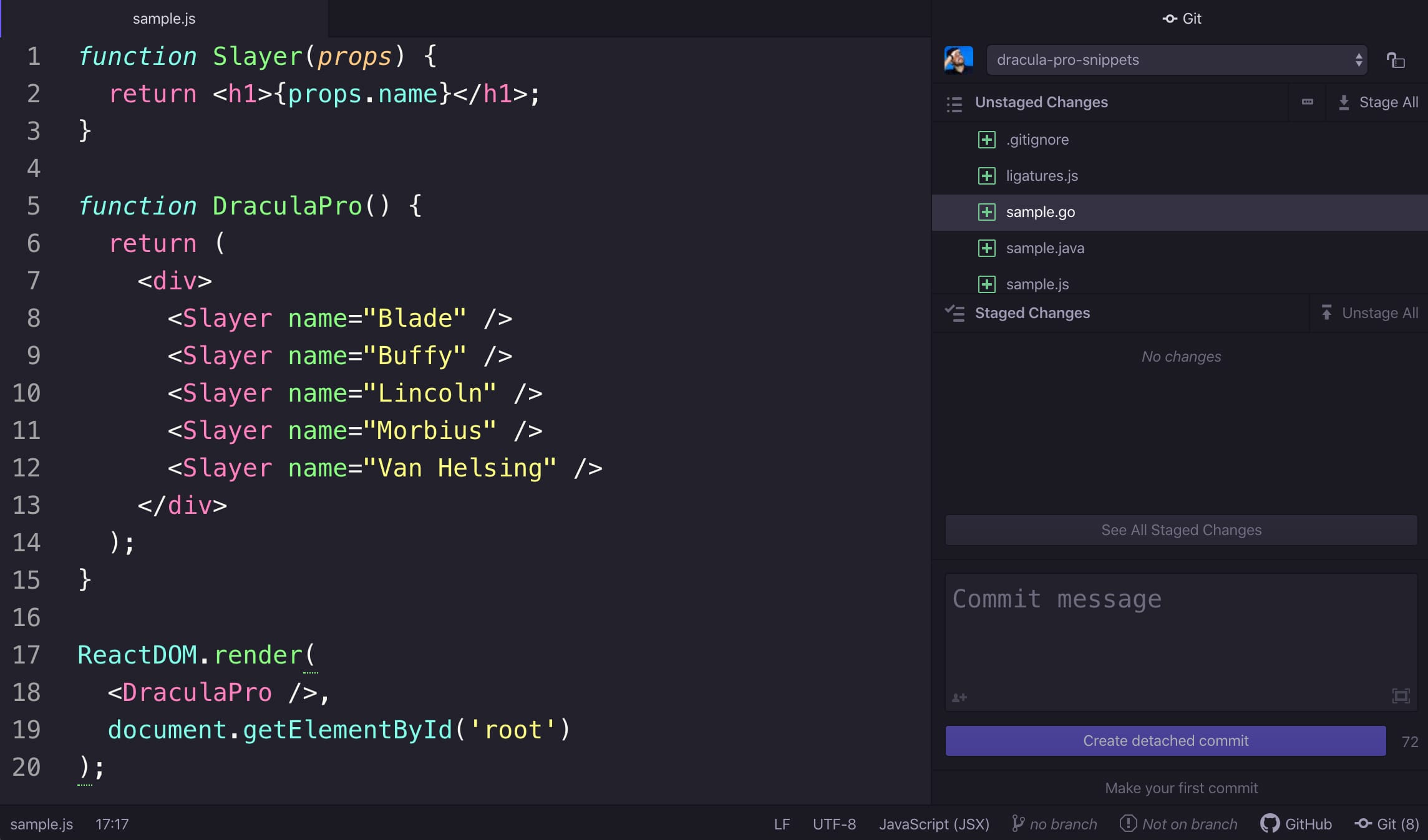Select the sample.js editor tab
This screenshot has height=840, width=1428.
pos(163,18)
